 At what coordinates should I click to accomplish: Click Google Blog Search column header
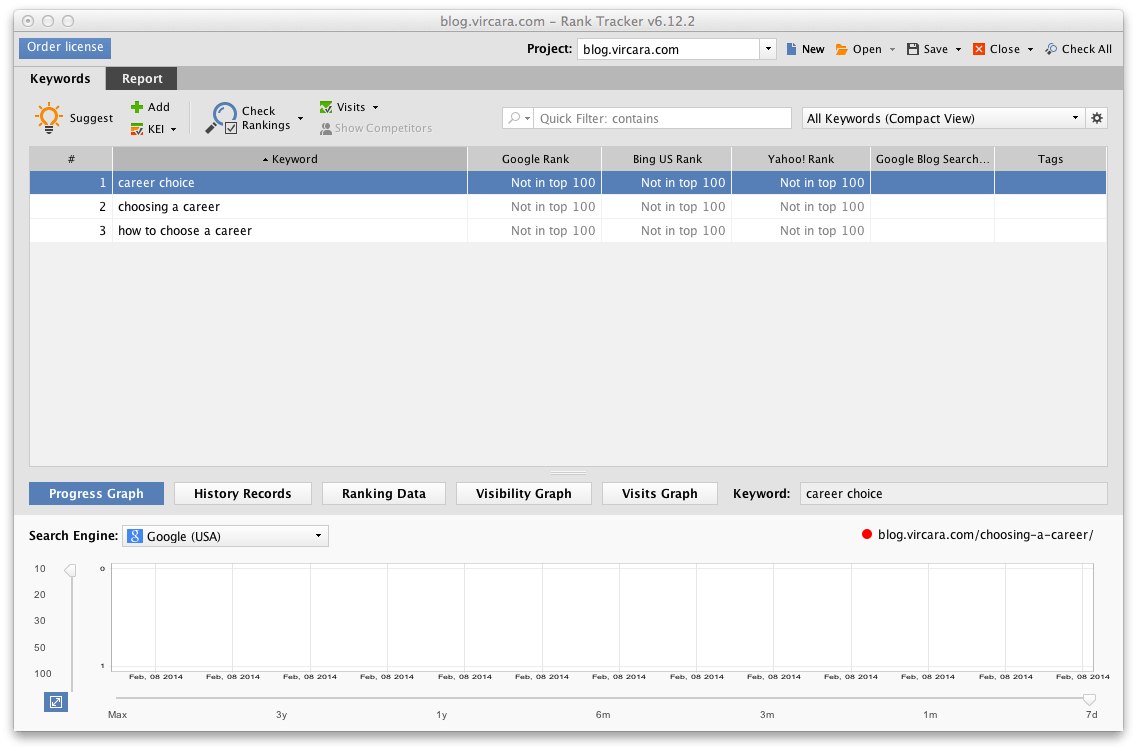pyautogui.click(x=933, y=159)
